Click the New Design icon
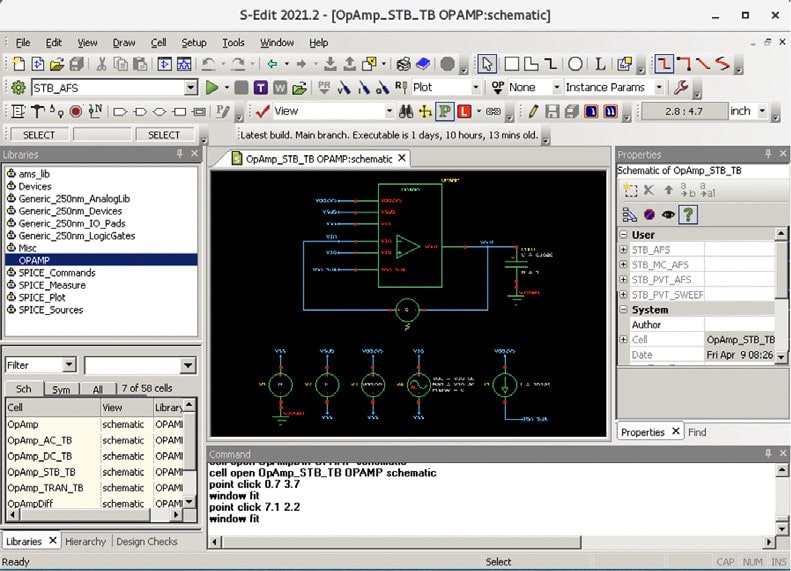 coord(19,64)
